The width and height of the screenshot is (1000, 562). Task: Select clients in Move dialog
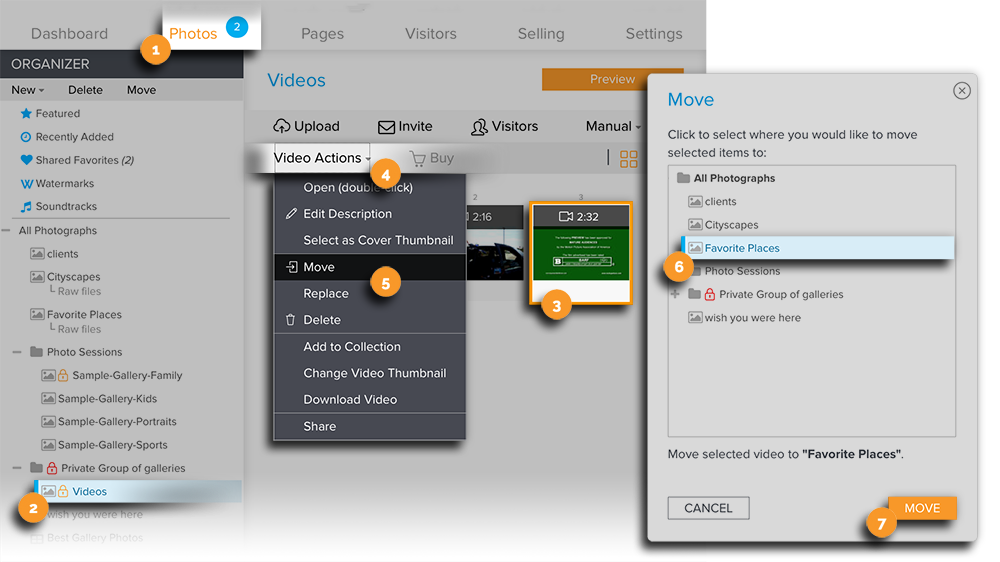tap(712, 202)
